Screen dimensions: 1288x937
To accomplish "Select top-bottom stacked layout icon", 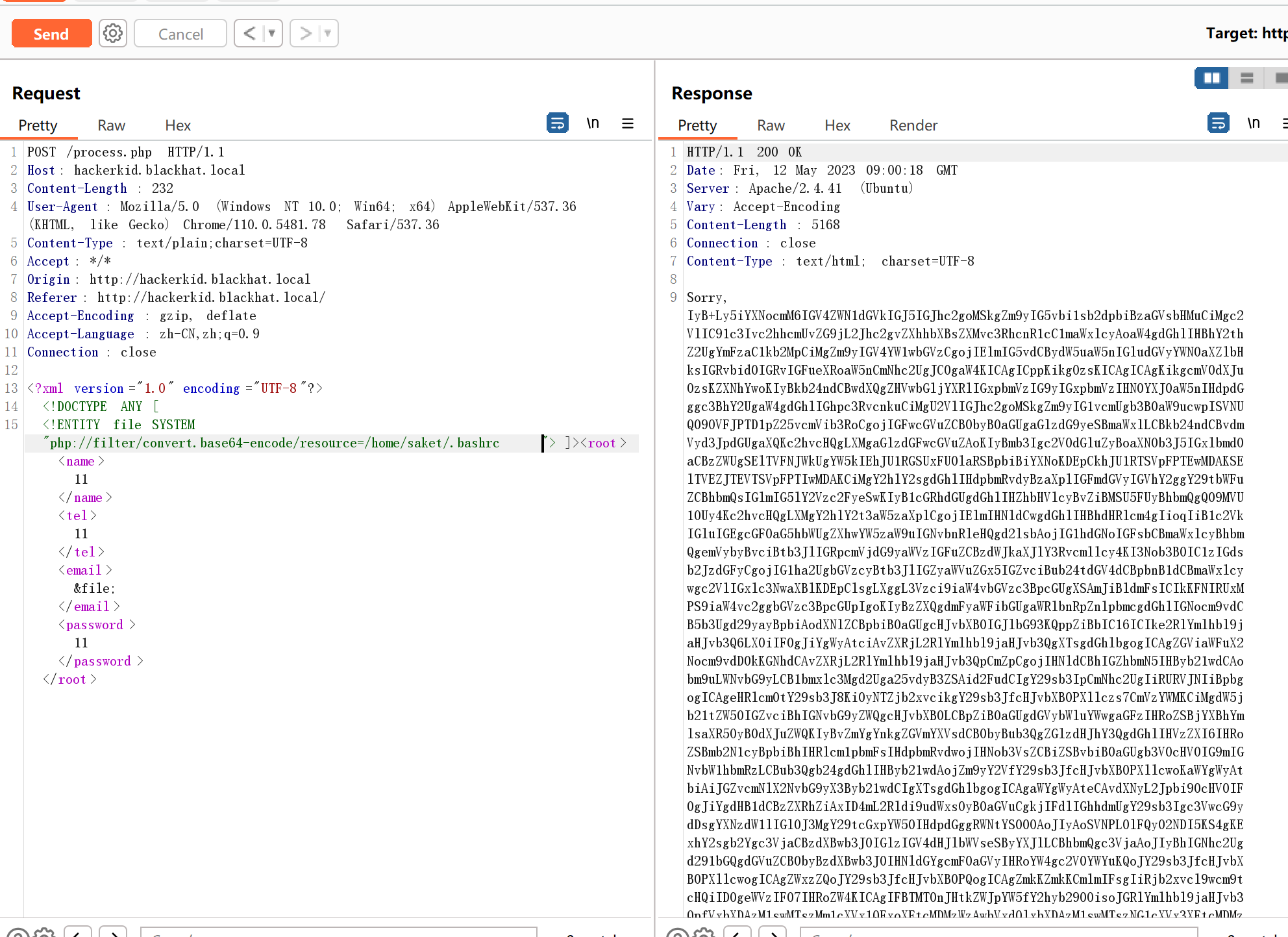I will coord(1246,78).
